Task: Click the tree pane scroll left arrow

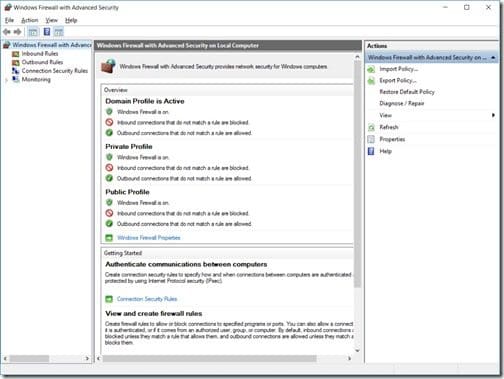Action: [5, 359]
